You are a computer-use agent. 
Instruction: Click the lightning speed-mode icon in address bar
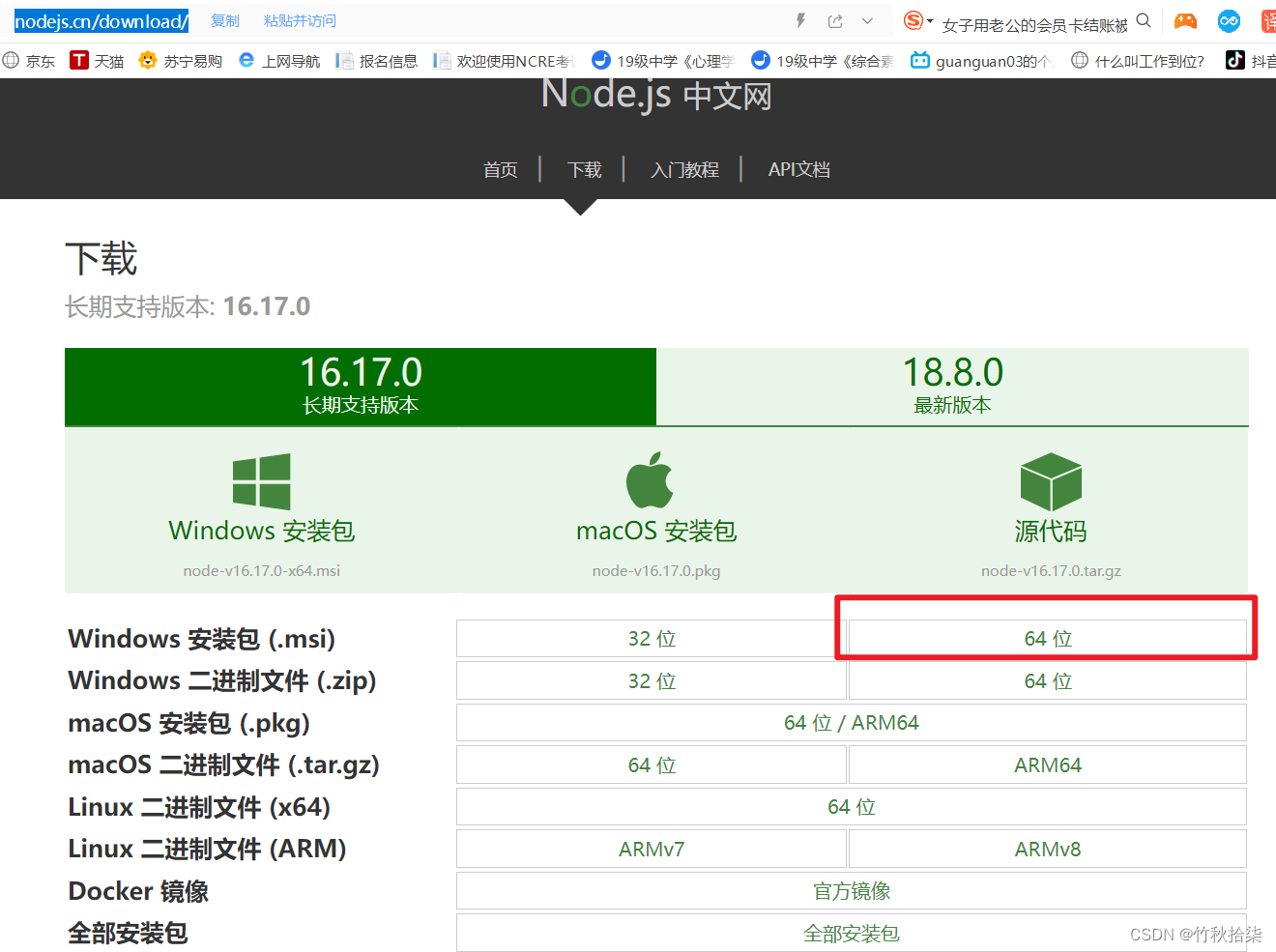(x=801, y=20)
